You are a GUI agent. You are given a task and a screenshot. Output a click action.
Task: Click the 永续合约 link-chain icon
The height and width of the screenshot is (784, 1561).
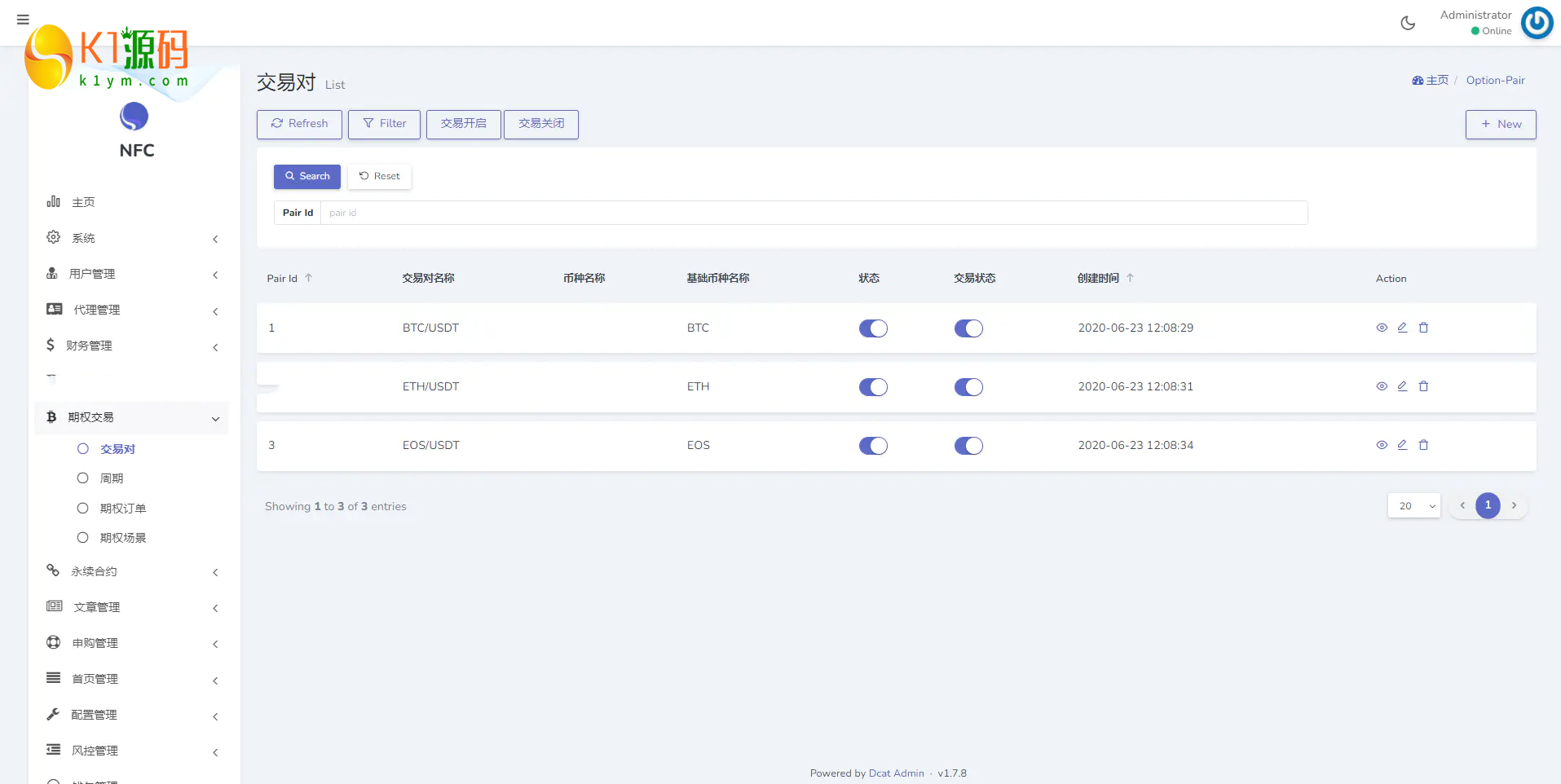[x=53, y=570]
